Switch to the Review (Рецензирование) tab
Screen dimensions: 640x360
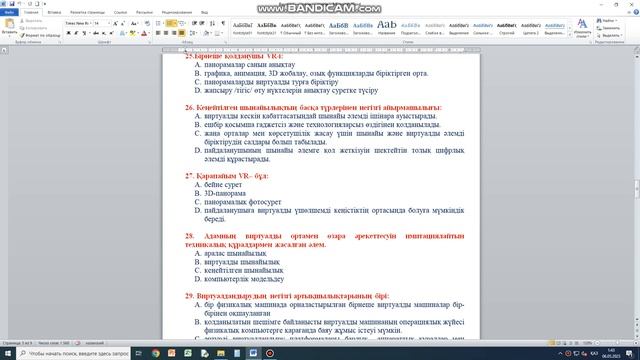tap(177, 12)
